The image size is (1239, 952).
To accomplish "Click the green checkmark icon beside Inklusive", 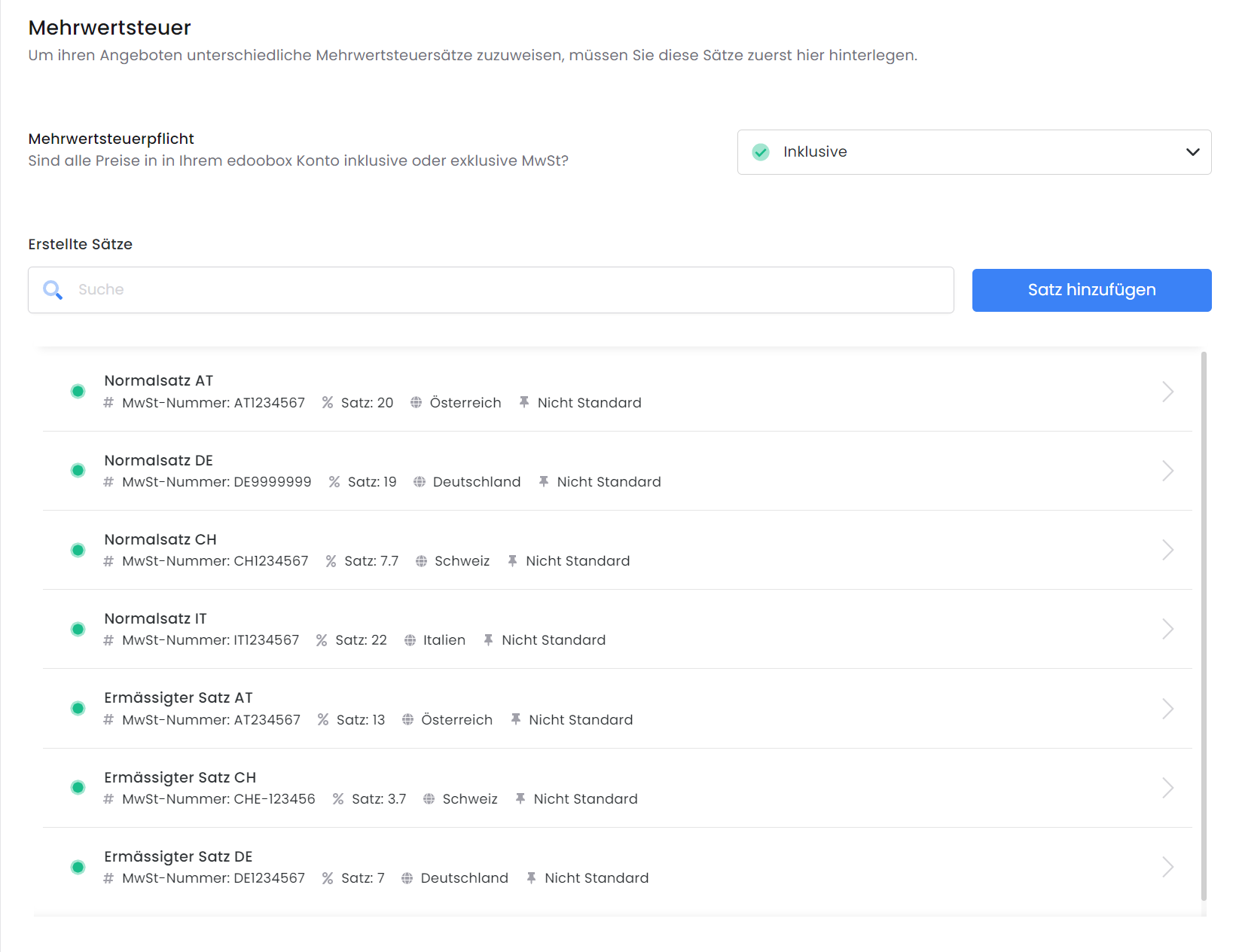I will [x=761, y=152].
